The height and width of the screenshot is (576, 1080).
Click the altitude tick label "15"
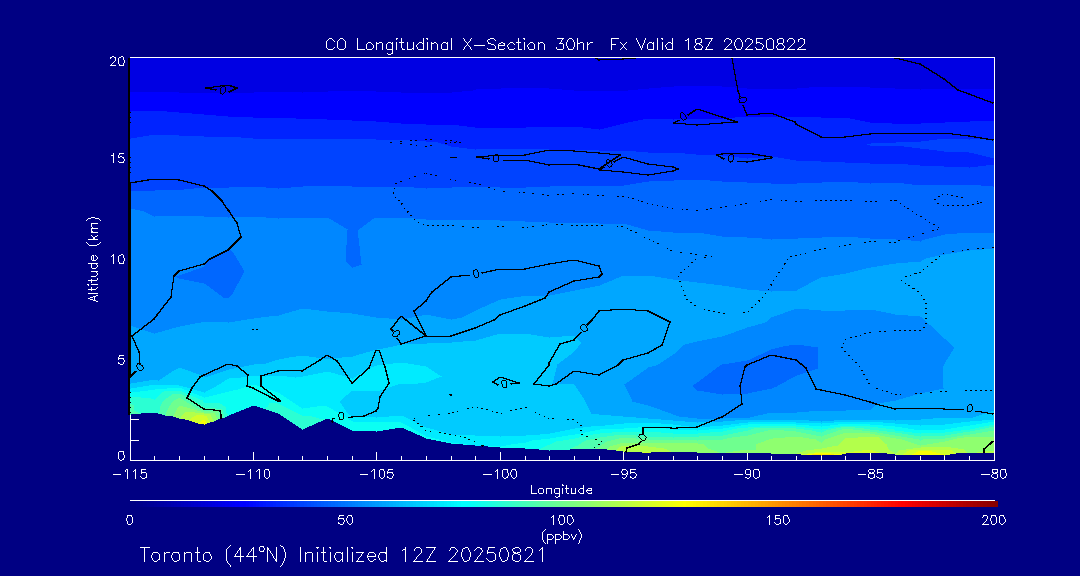pos(117,158)
